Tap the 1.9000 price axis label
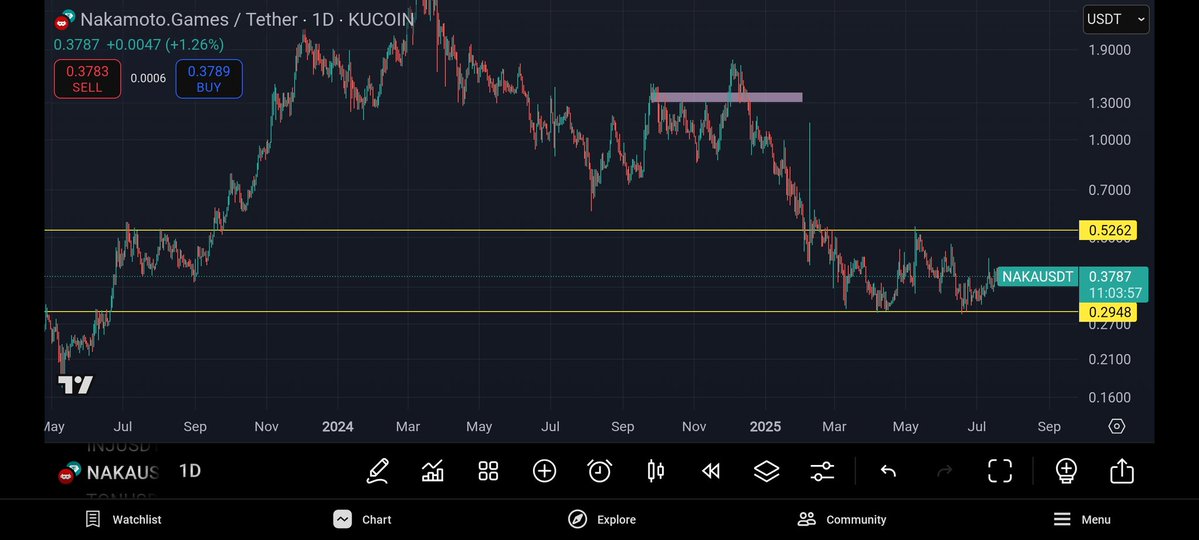The width and height of the screenshot is (1199, 540). pyautogui.click(x=1109, y=50)
